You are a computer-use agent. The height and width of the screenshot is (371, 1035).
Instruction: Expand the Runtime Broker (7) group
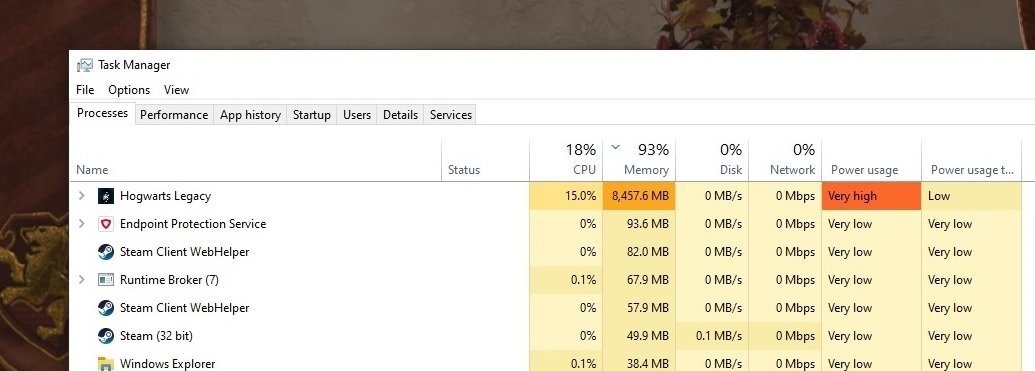[82, 280]
